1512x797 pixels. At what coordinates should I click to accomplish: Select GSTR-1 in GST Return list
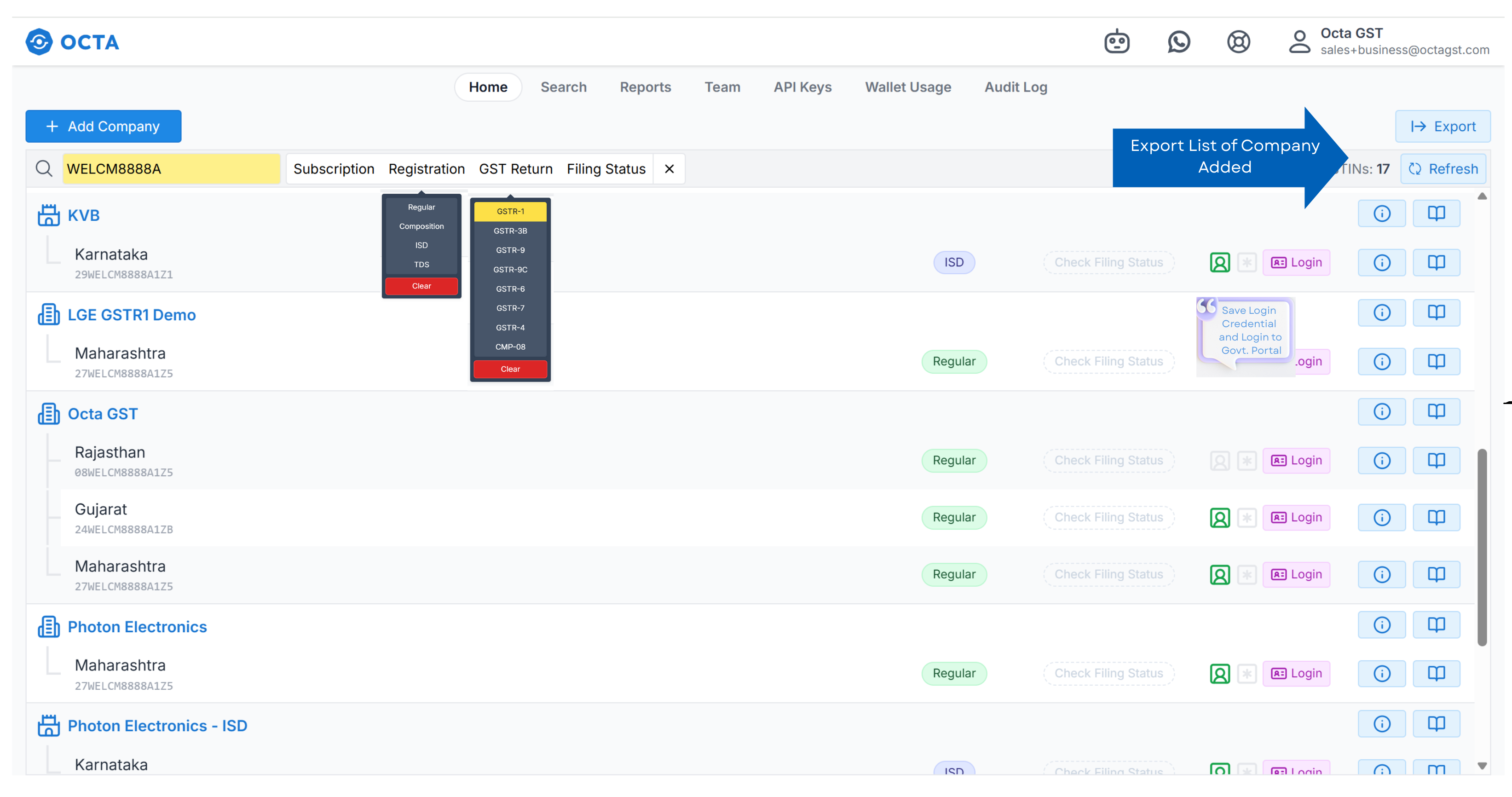coord(510,211)
